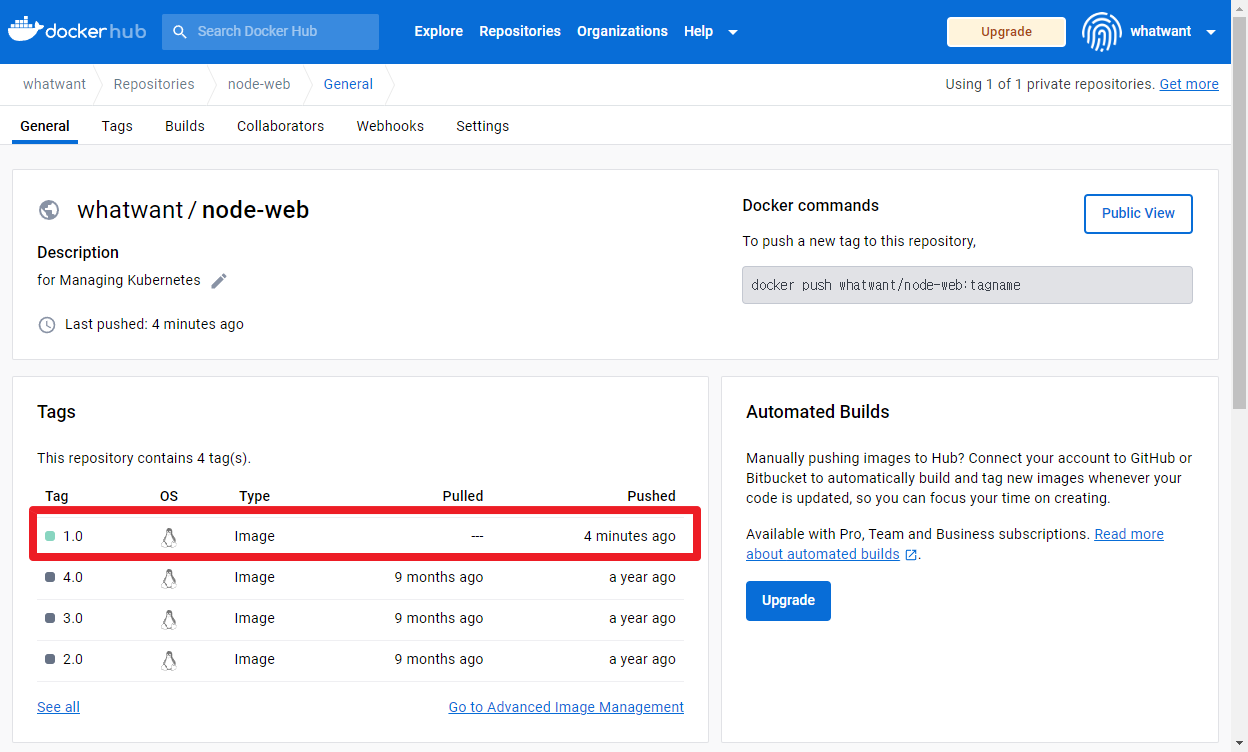The width and height of the screenshot is (1248, 752).
Task: Click 'for Managing Kubernetes' description text
Action: coord(119,280)
